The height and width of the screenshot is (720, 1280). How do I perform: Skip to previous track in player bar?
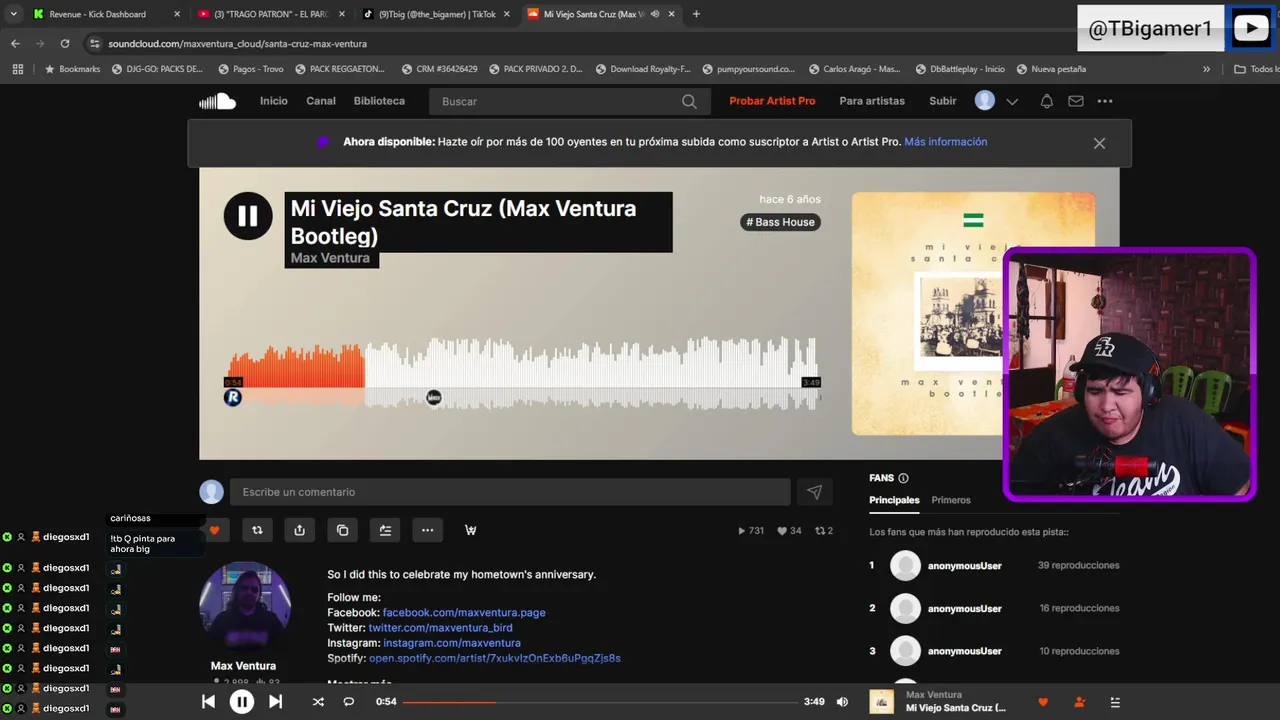pos(208,702)
